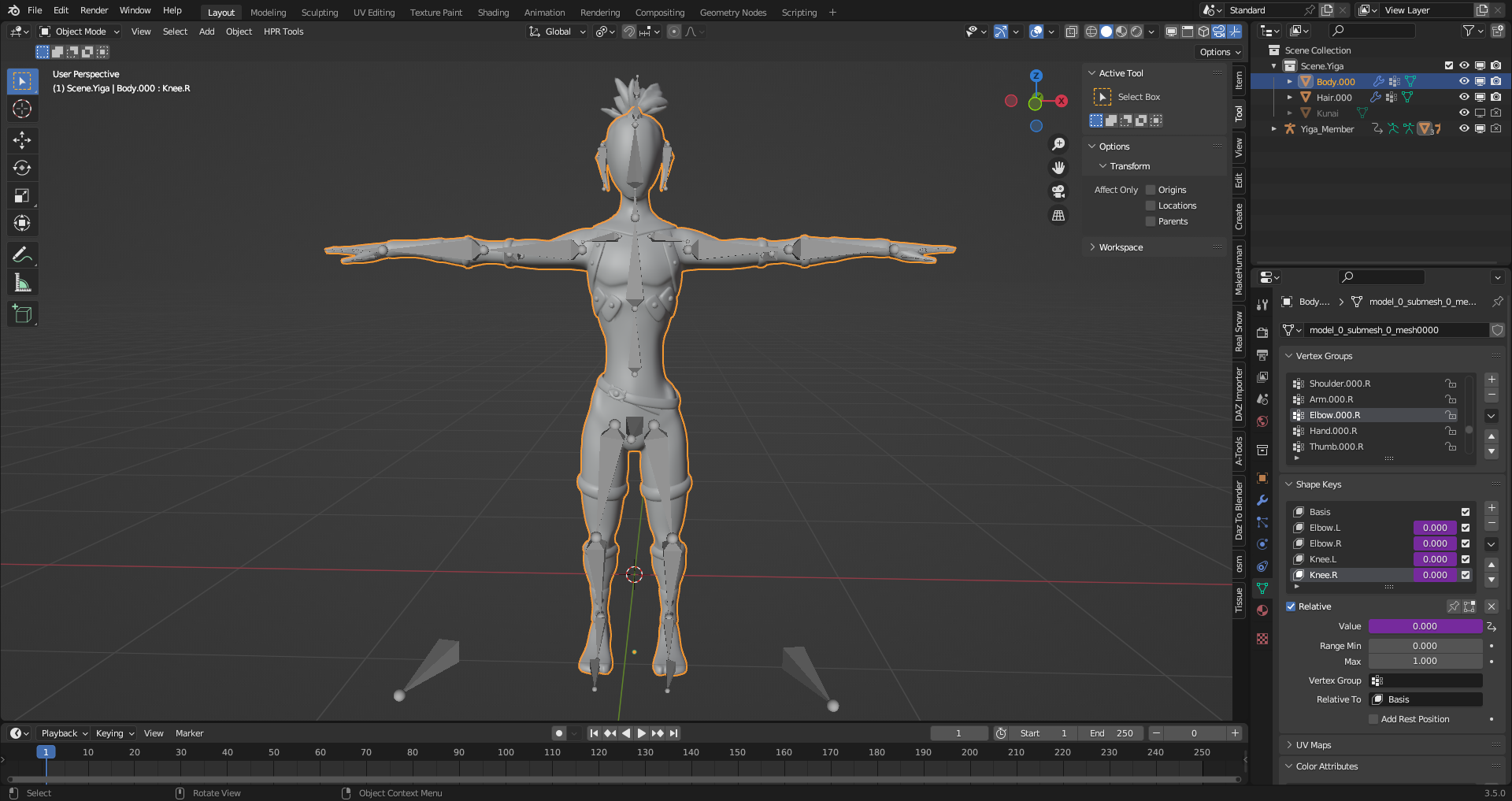1512x801 pixels.
Task: Open the Playback popover in timeline
Action: pos(64,733)
